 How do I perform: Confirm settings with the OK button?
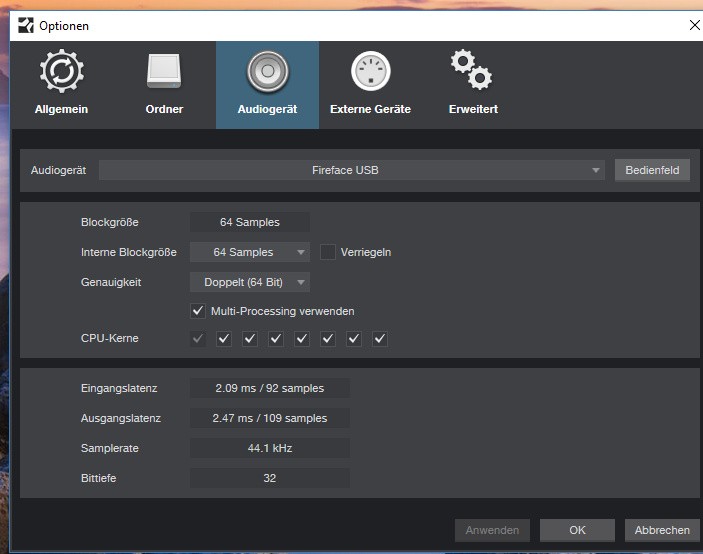577,530
